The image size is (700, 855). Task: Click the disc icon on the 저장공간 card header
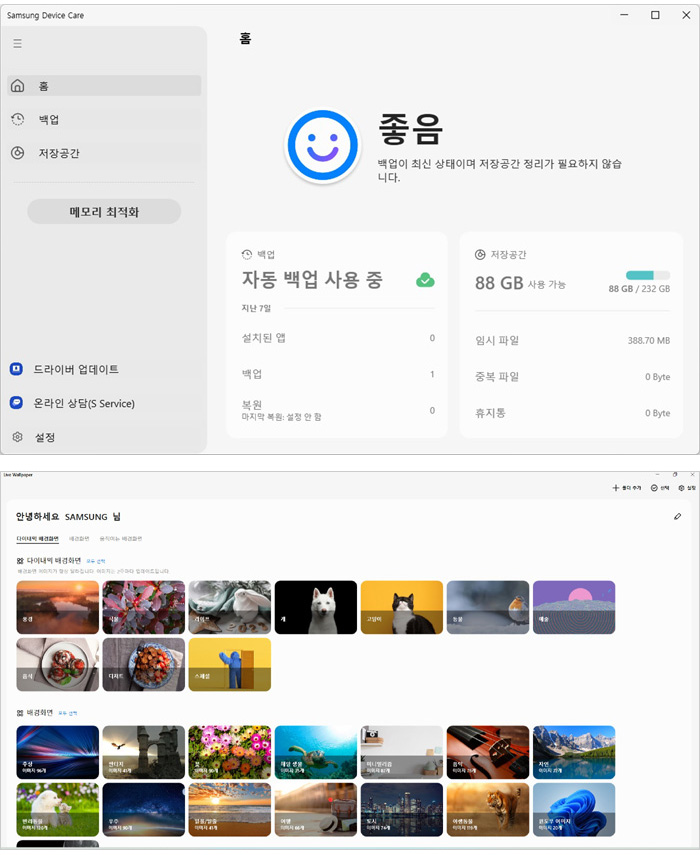(x=480, y=254)
